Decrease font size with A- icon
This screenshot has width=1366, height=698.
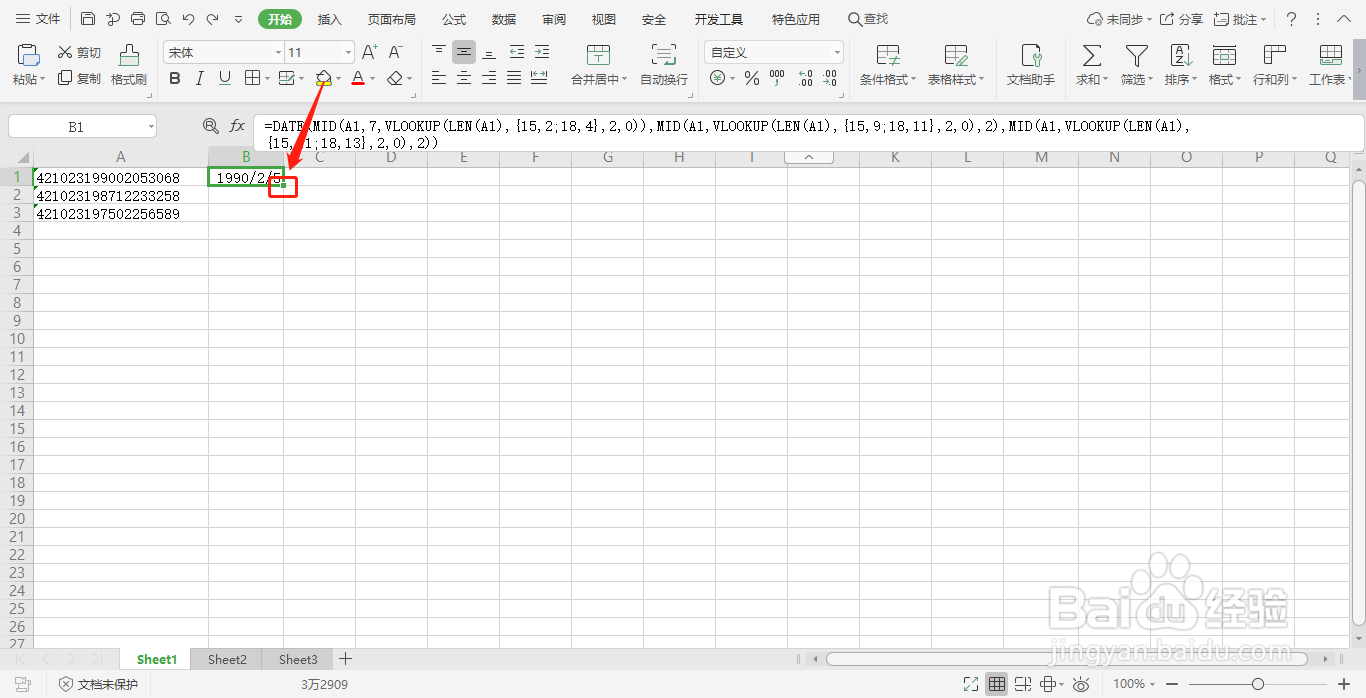click(395, 52)
